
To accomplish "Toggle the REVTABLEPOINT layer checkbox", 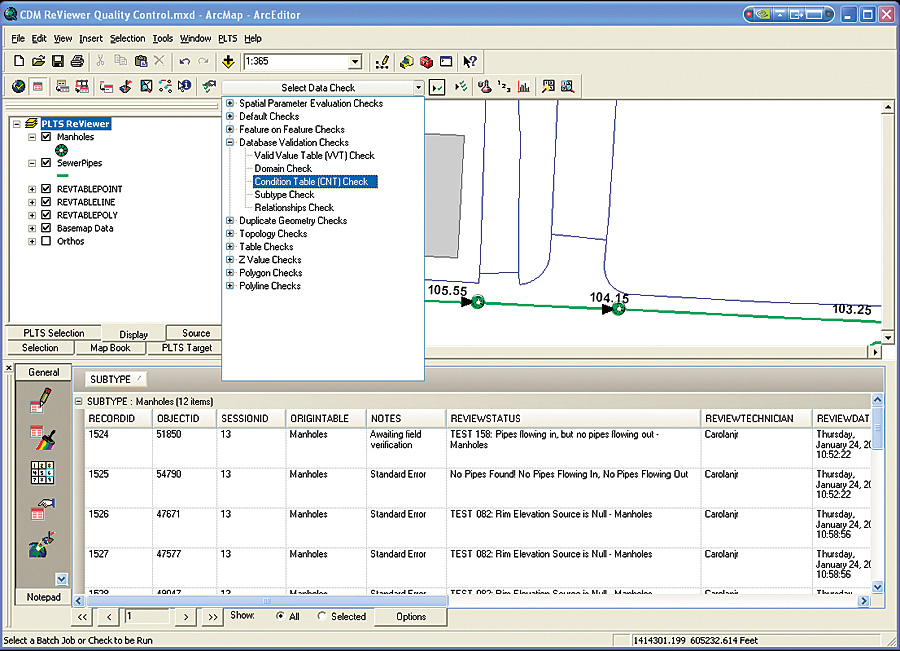I will click(46, 188).
